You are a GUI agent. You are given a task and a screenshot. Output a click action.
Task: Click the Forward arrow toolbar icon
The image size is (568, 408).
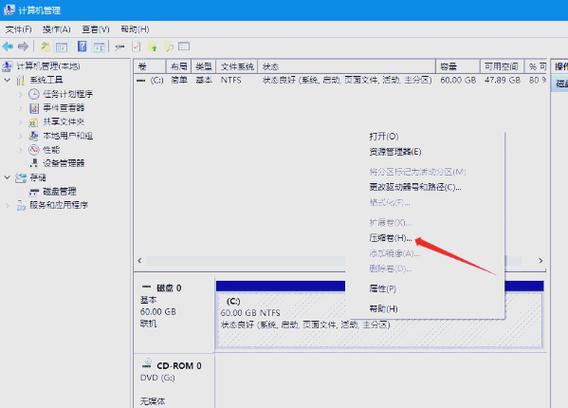pyautogui.click(x=23, y=47)
